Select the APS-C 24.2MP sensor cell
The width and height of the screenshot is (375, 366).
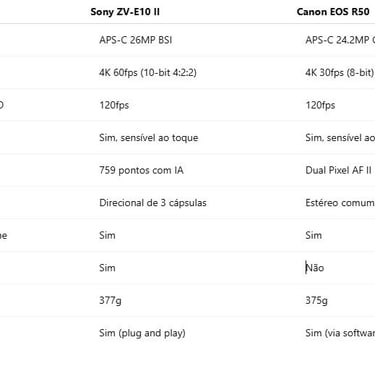click(340, 40)
